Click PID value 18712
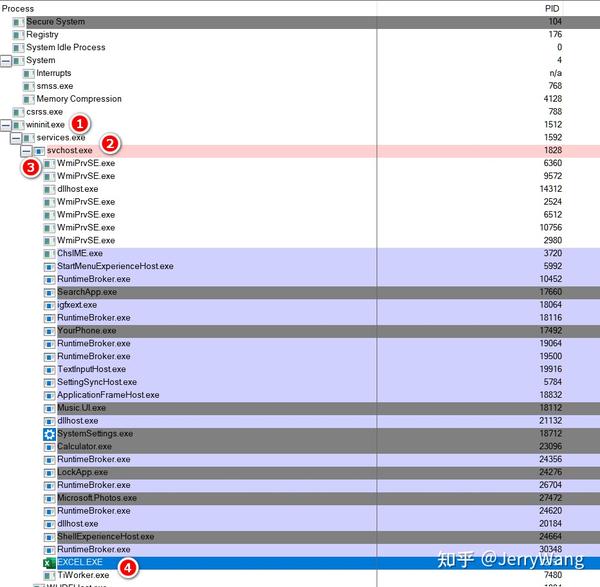Screen dimensions: 600x587 click(x=551, y=433)
